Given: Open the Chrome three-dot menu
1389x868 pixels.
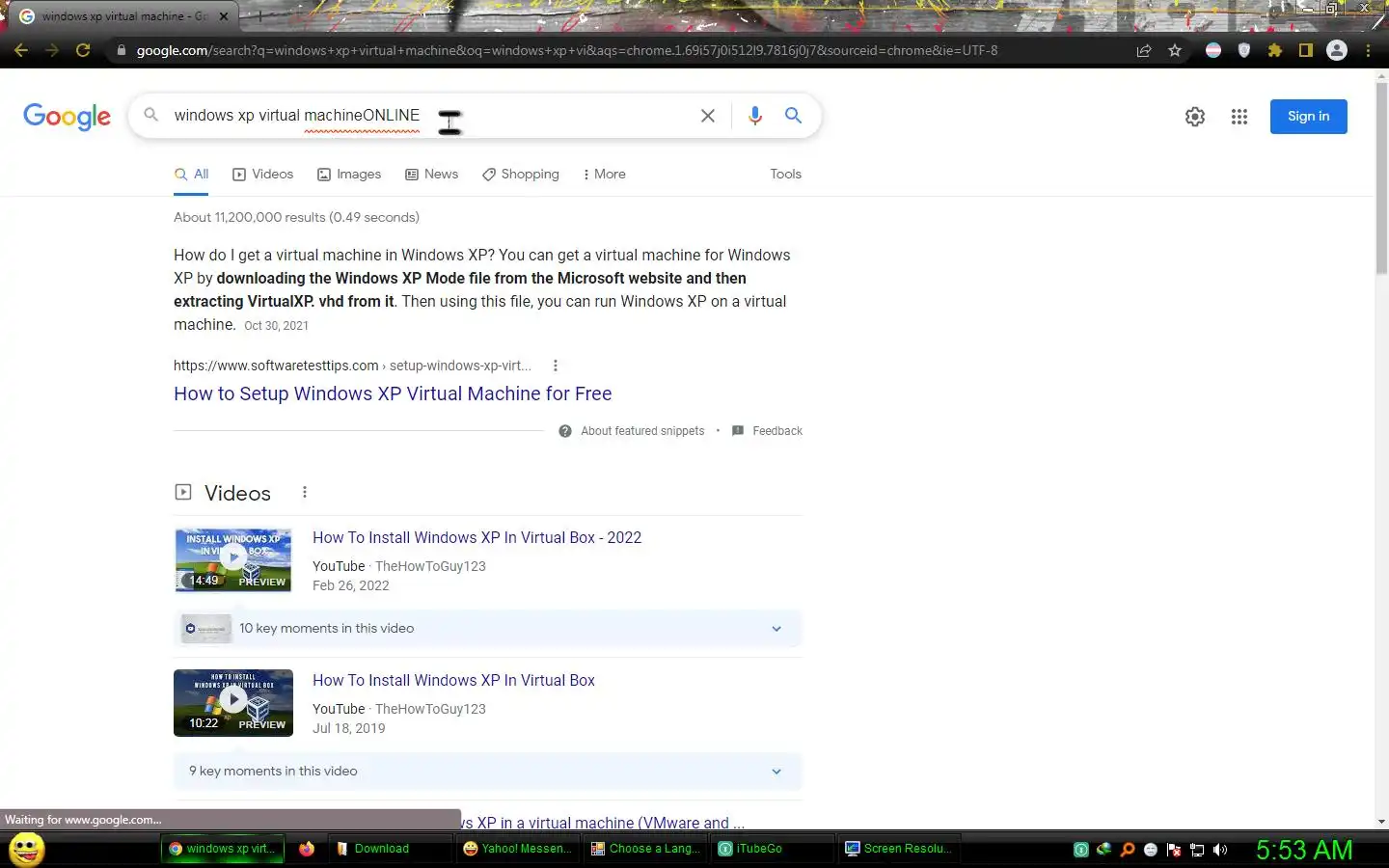Looking at the screenshot, I should (x=1368, y=50).
